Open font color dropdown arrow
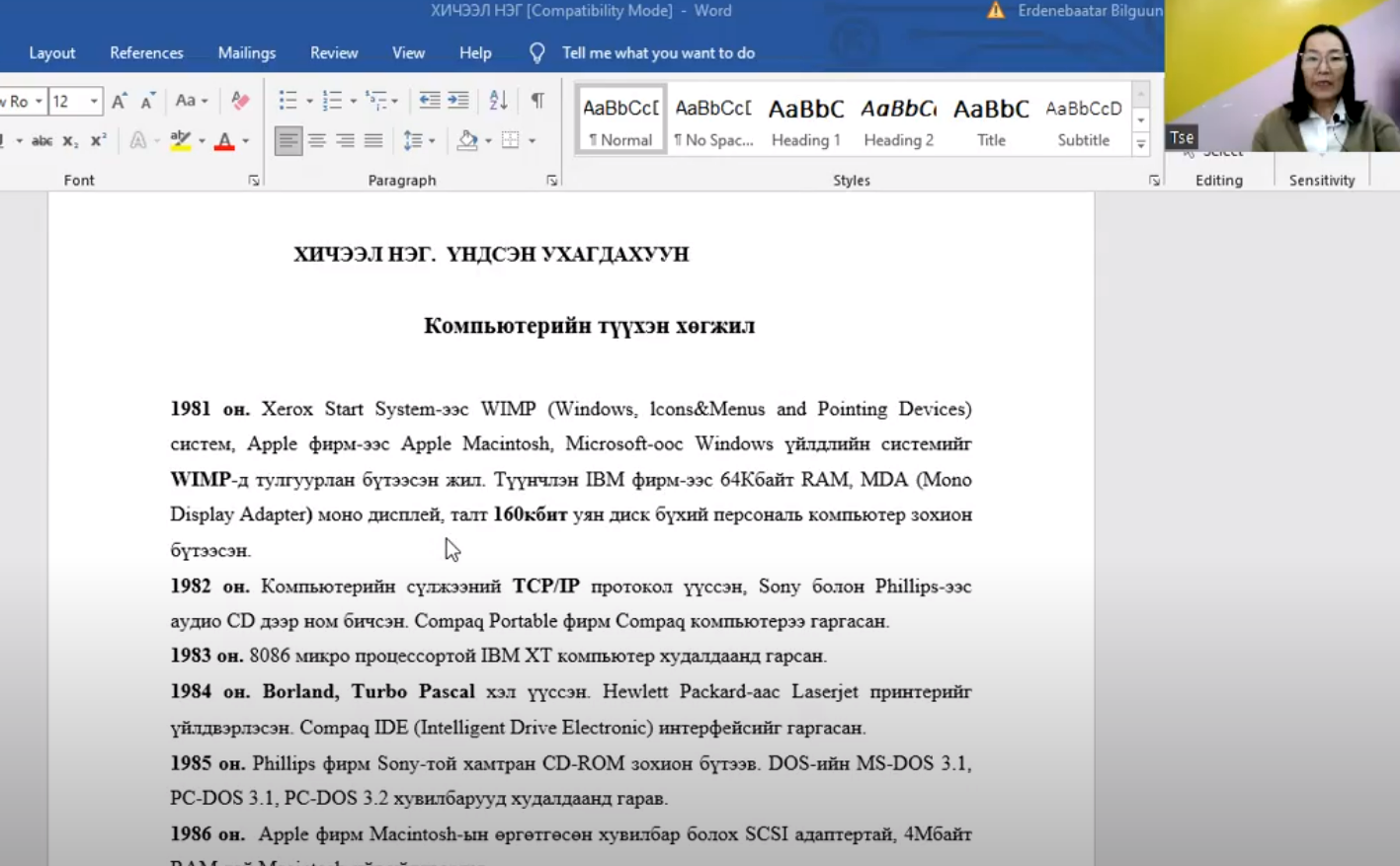Image resolution: width=1400 pixels, height=866 pixels. tap(245, 141)
